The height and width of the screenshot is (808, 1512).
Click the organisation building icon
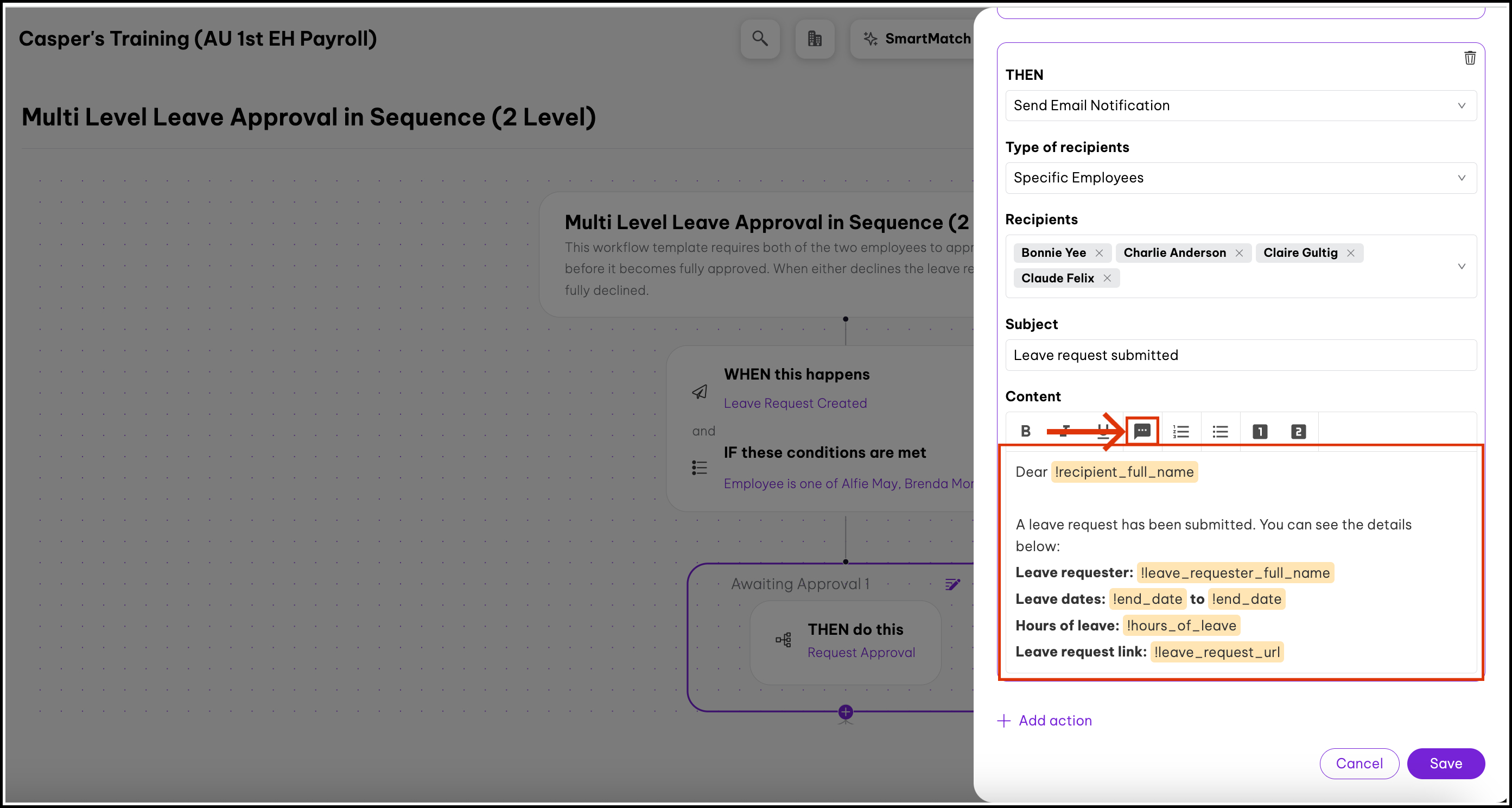pyautogui.click(x=815, y=39)
